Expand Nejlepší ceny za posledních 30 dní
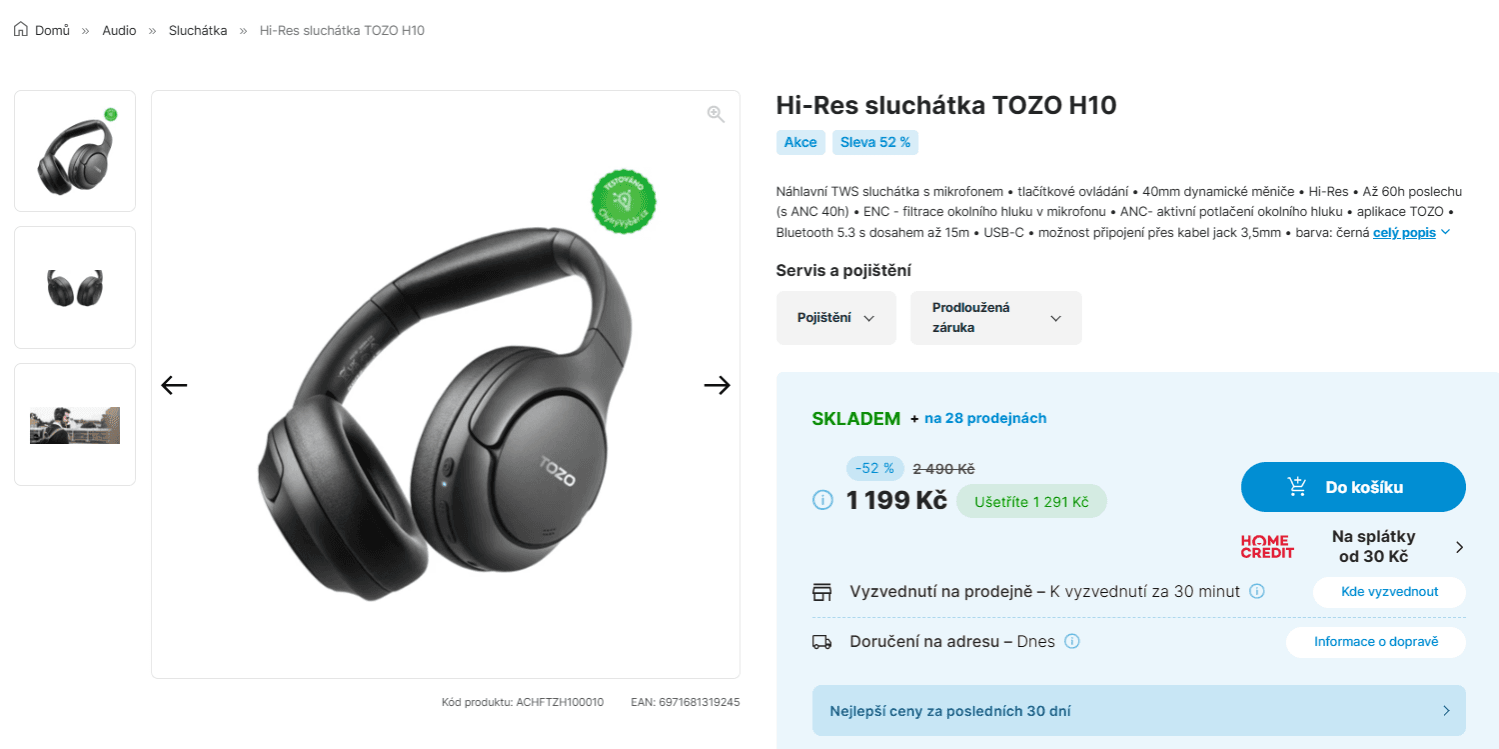The image size is (1499, 749). point(1139,711)
